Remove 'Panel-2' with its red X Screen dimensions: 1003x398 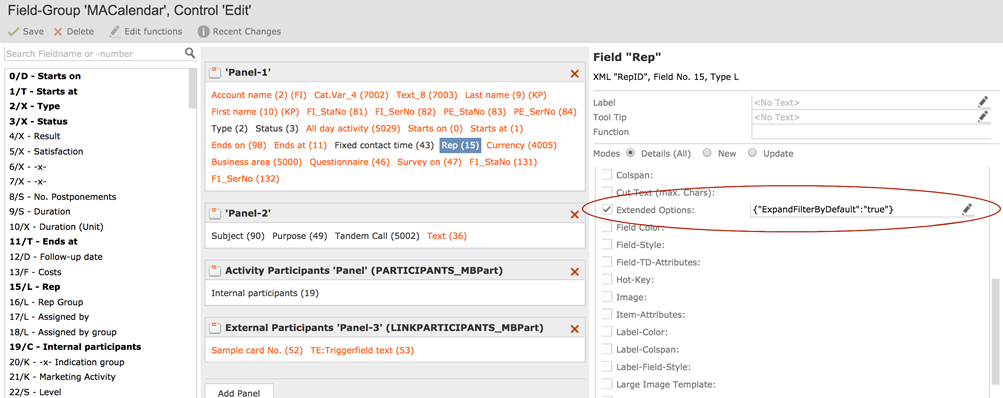coord(574,214)
